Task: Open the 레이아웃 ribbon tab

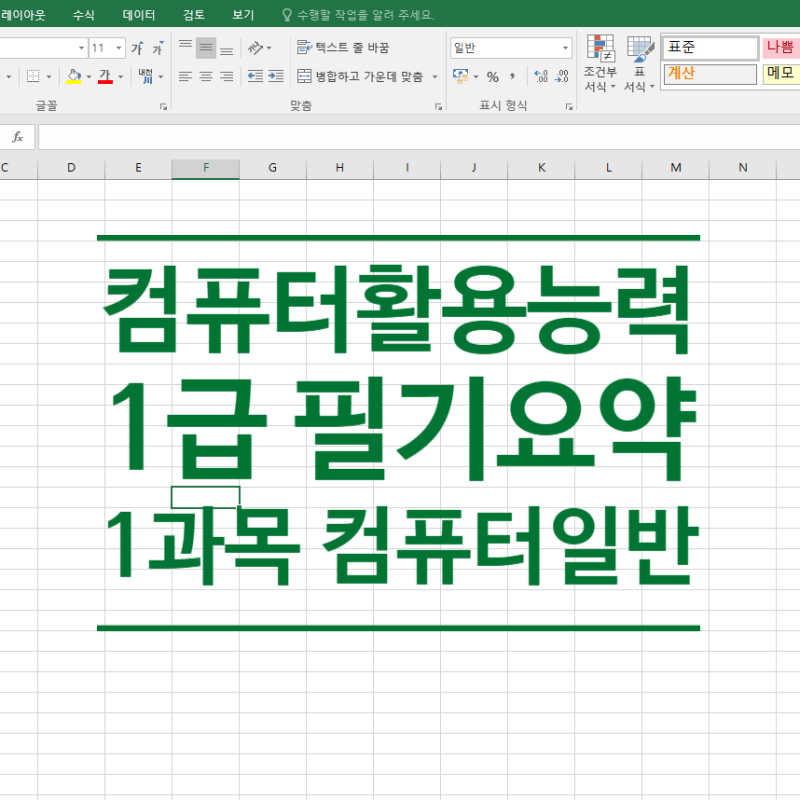Action: (x=23, y=15)
